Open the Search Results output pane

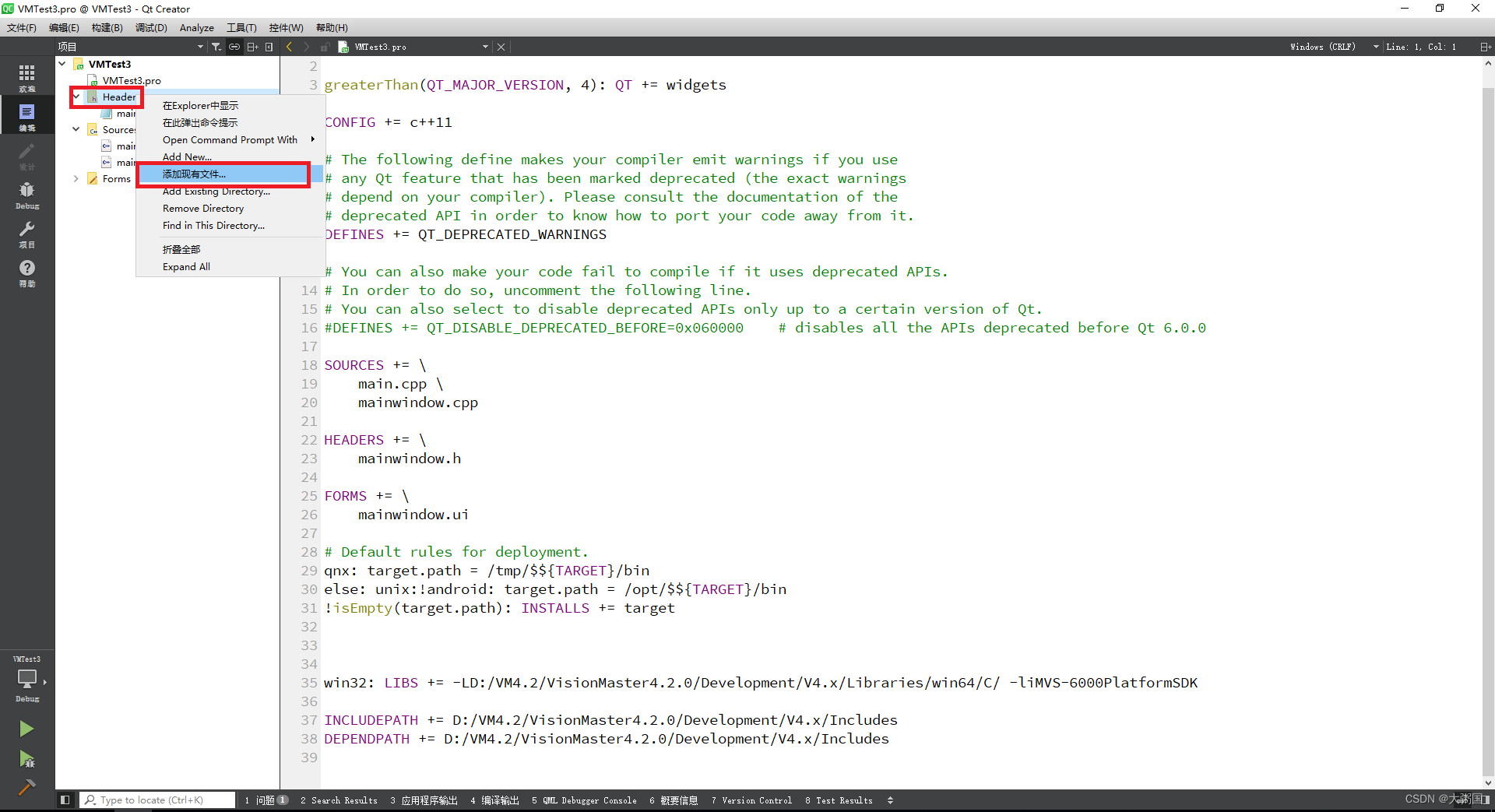point(339,800)
